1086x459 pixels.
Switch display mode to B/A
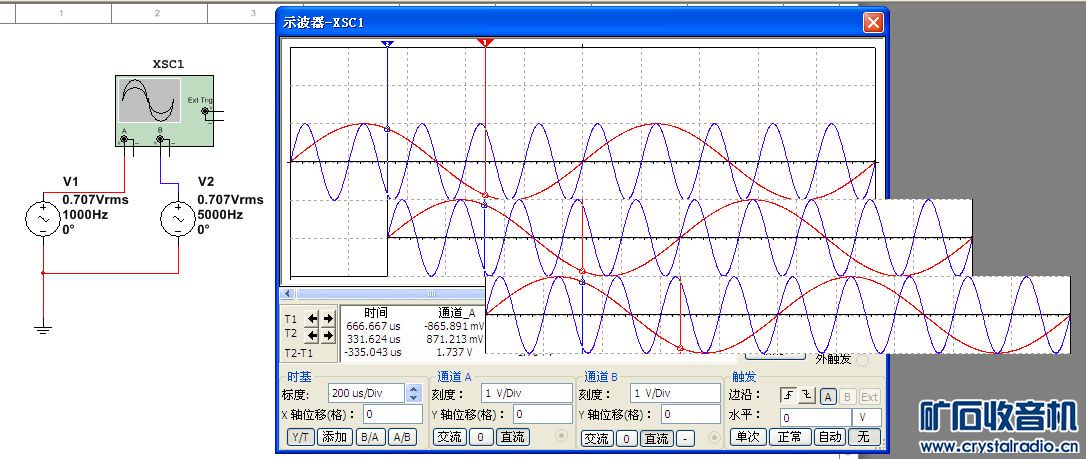[x=369, y=438]
